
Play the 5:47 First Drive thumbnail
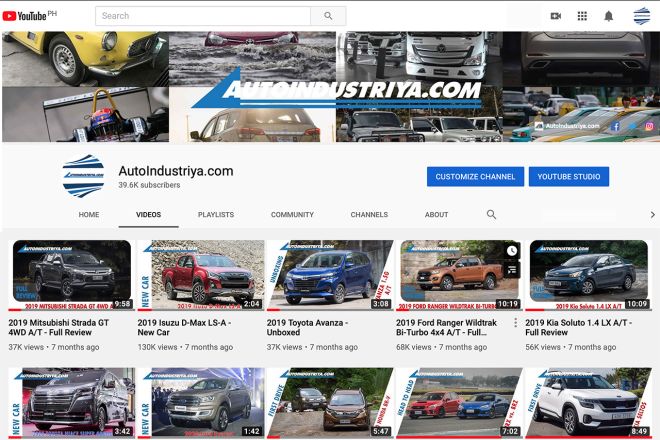click(x=330, y=403)
